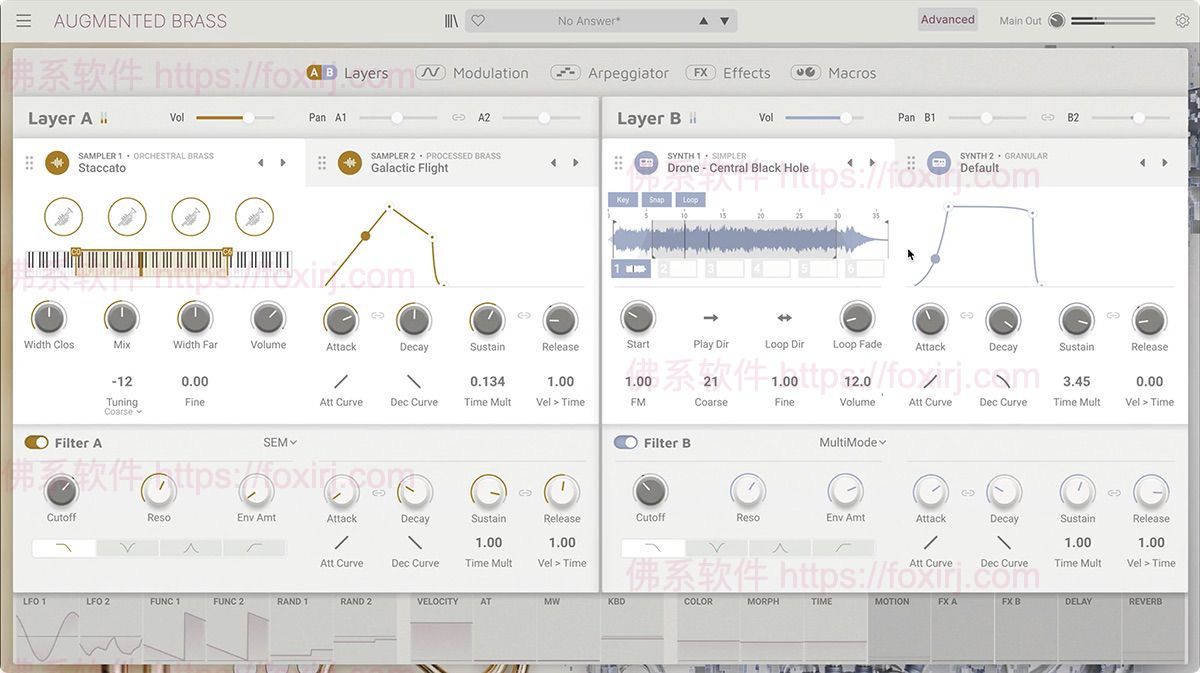Click the Advanced button
Viewport: 1200px width, 673px height.
tap(947, 18)
